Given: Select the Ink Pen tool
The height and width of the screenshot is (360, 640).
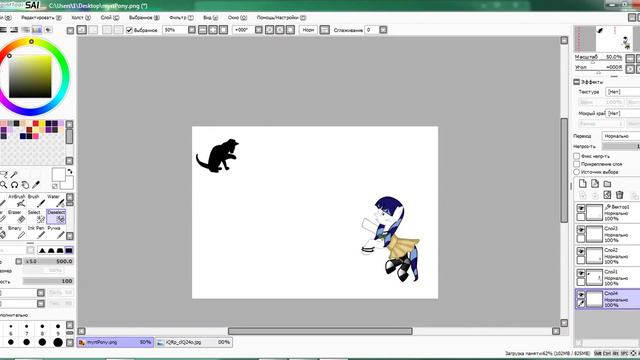Looking at the screenshot, I should (37, 232).
